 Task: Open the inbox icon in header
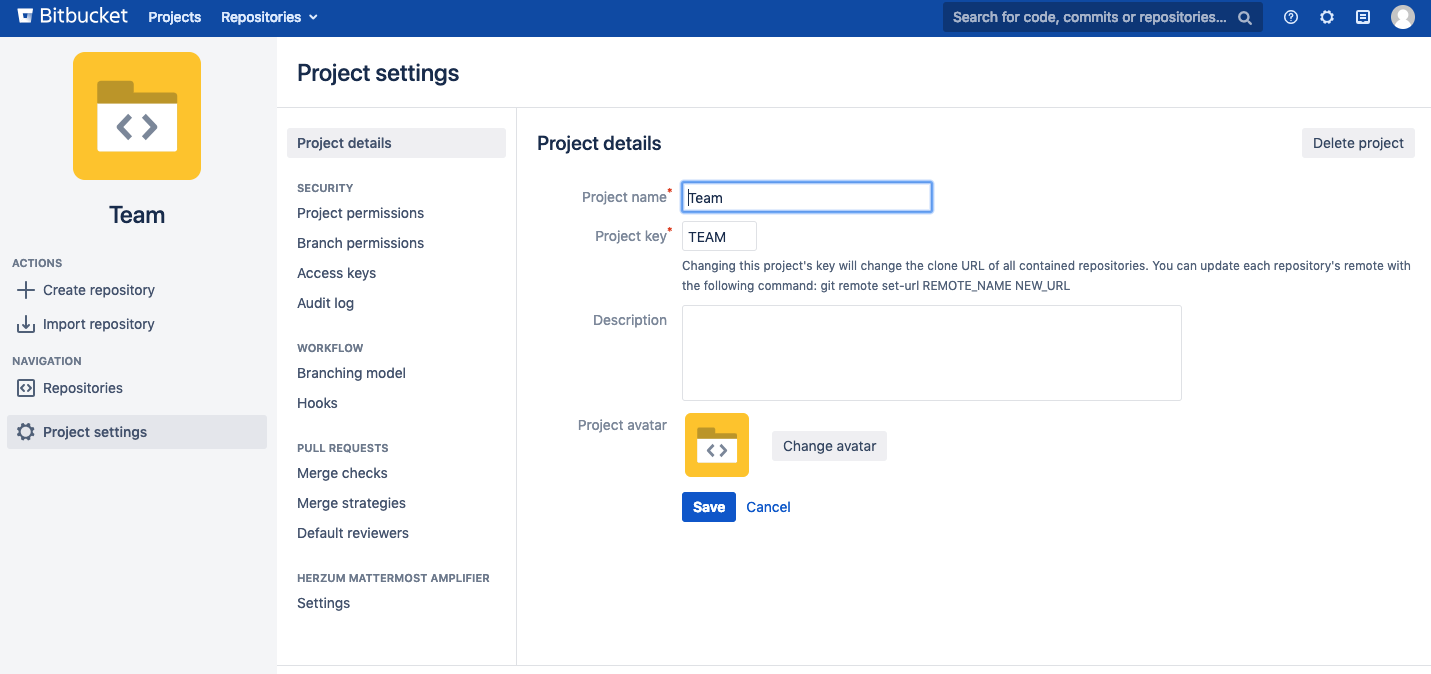tap(1362, 17)
